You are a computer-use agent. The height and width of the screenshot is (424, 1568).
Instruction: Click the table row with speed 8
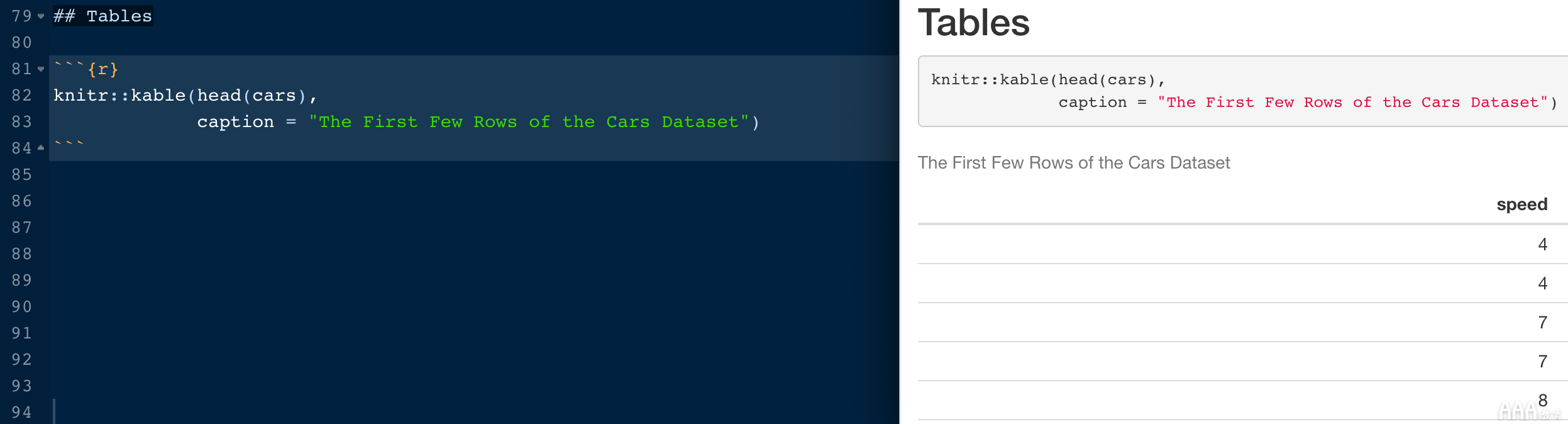(1243, 400)
